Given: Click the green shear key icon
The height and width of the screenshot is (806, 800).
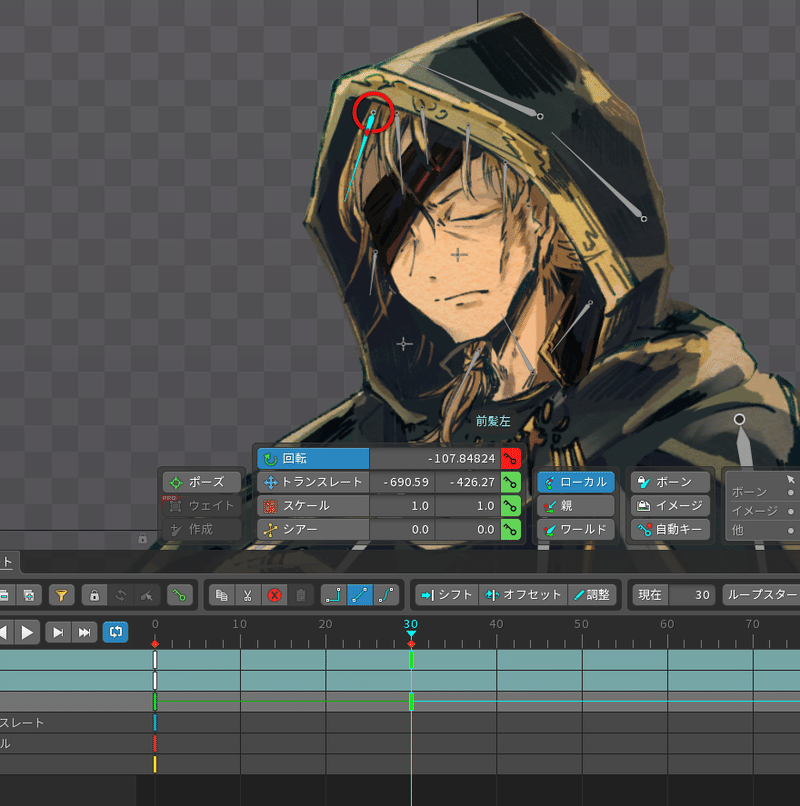Looking at the screenshot, I should pyautogui.click(x=511, y=529).
